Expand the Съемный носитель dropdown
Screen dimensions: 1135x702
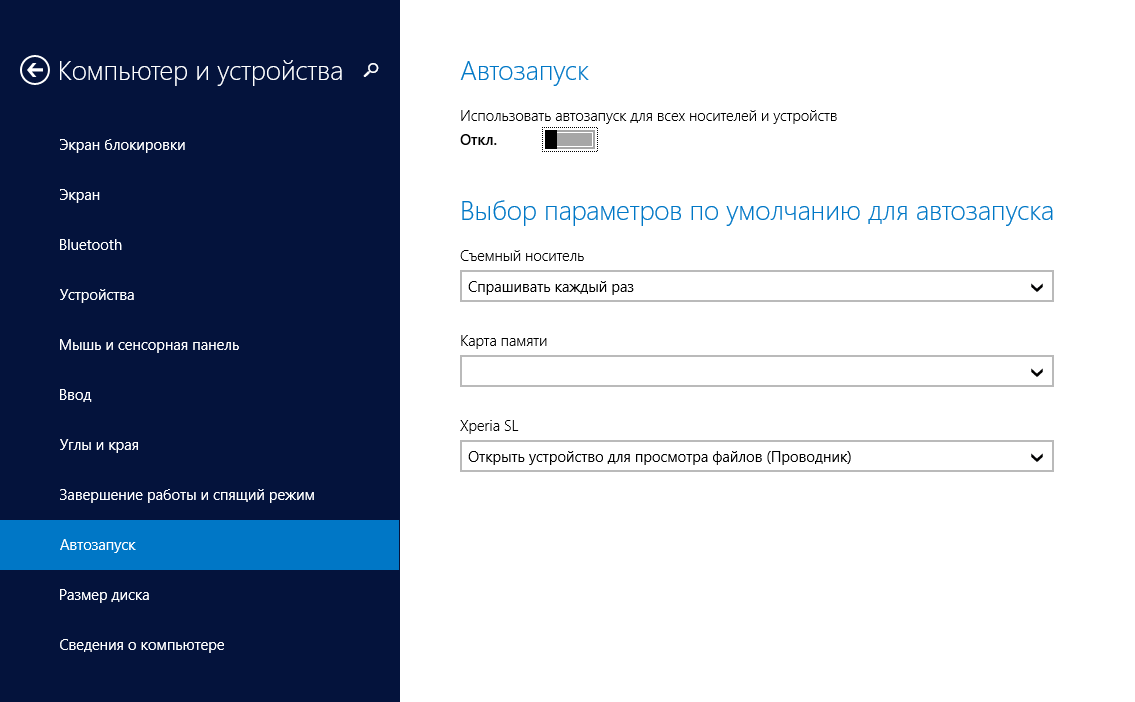[x=756, y=288]
